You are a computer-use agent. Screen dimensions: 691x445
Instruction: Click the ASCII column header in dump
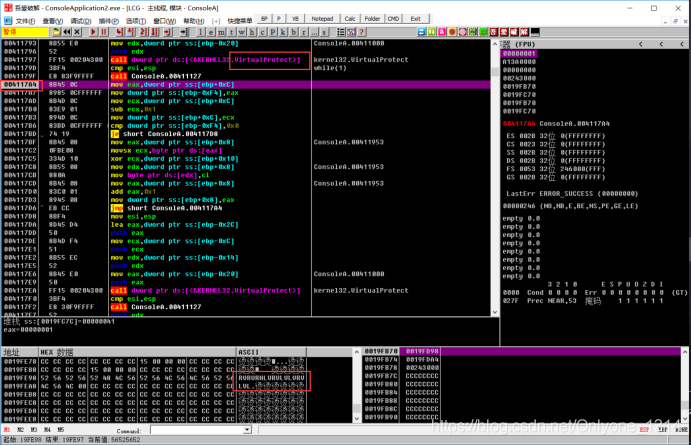pos(271,352)
